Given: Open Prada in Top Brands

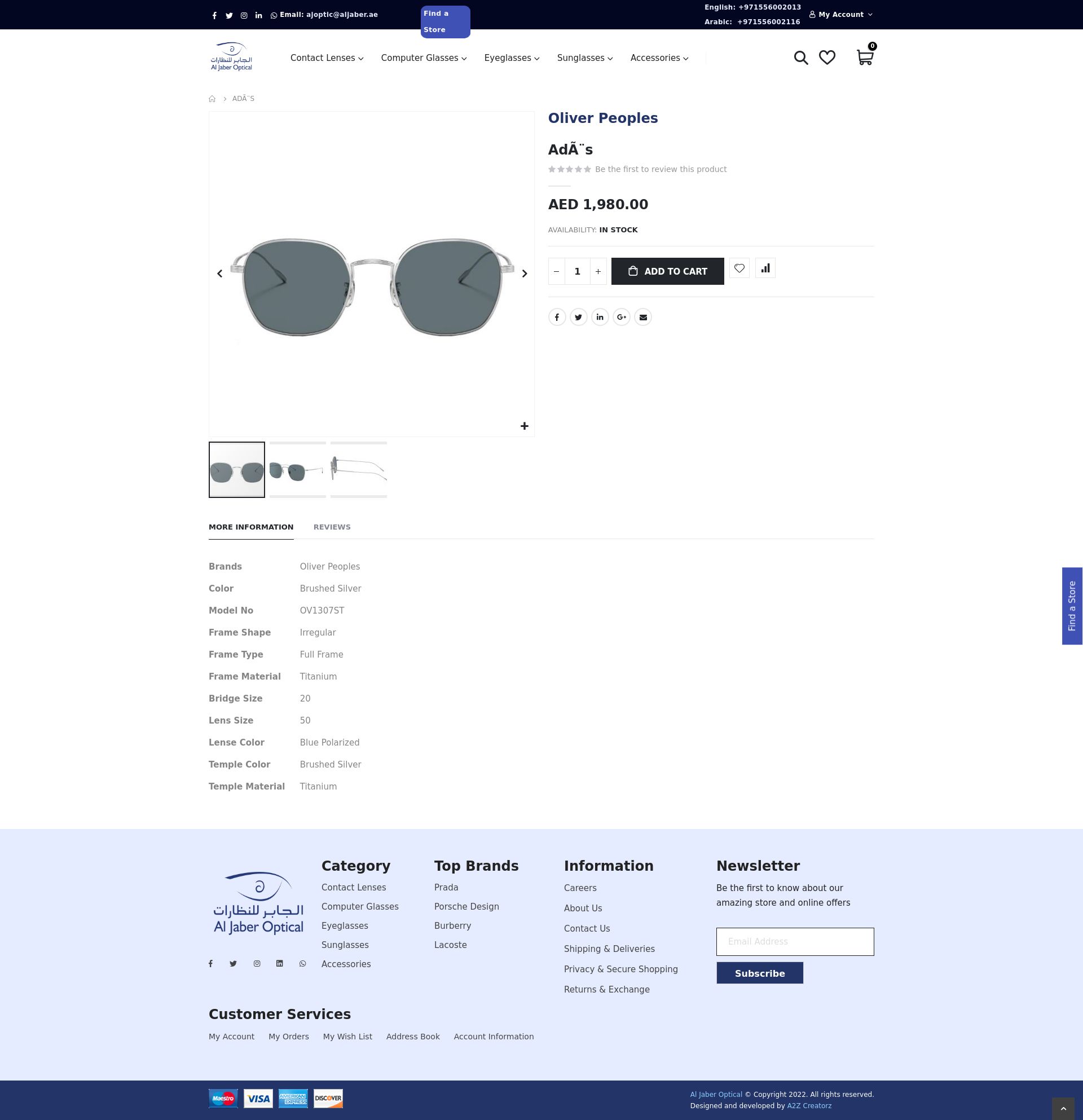Looking at the screenshot, I should (446, 888).
